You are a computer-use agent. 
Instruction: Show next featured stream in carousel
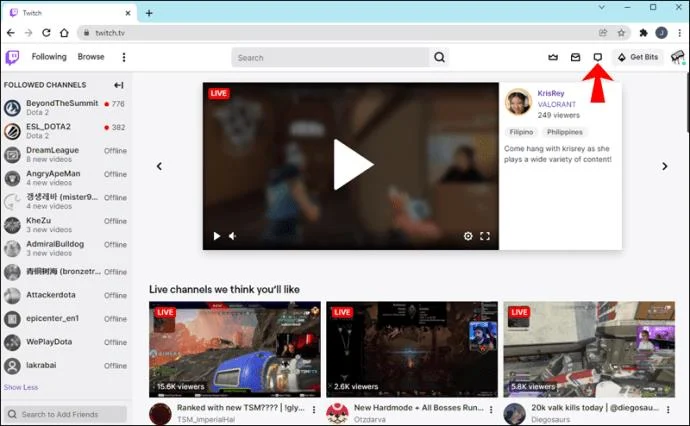[664, 166]
